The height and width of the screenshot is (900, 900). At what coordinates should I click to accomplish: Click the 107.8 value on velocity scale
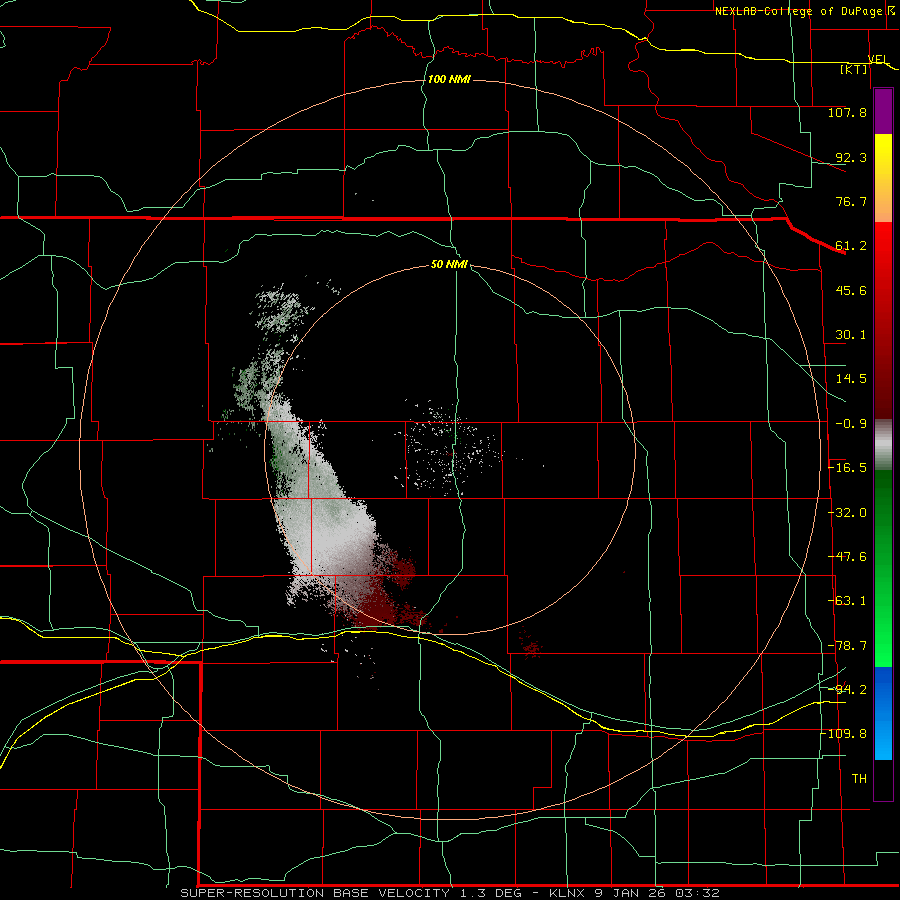(x=847, y=112)
